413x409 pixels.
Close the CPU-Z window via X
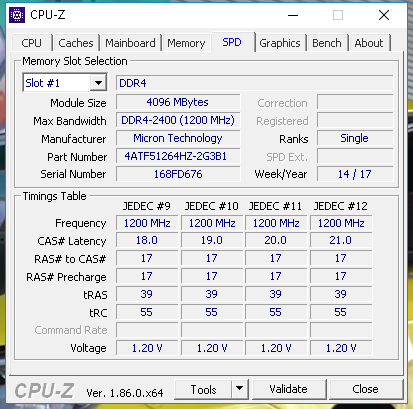click(384, 15)
